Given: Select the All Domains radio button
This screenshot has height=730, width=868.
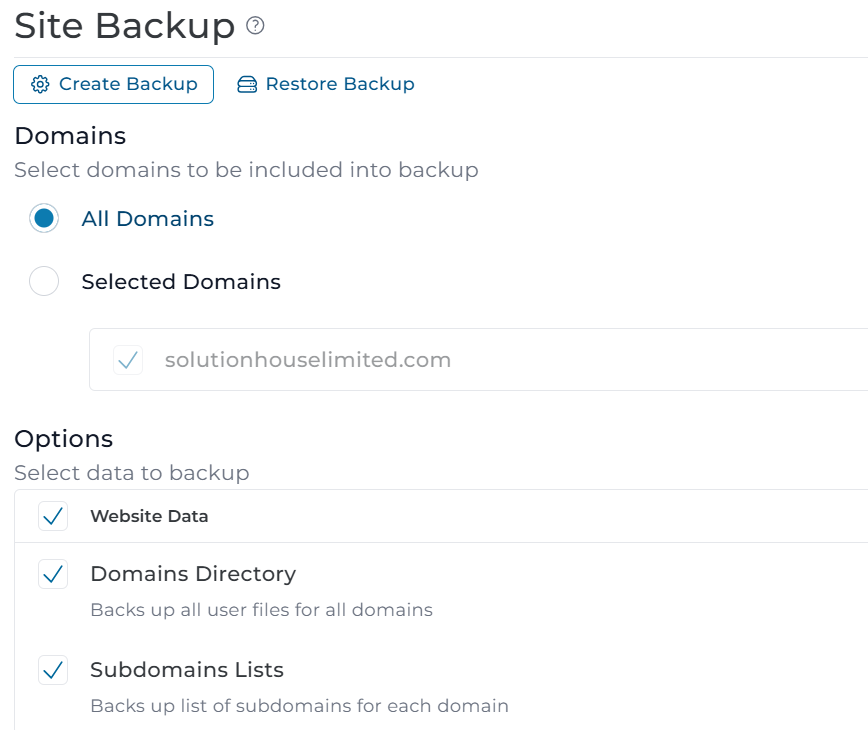Looking at the screenshot, I should tap(44, 219).
